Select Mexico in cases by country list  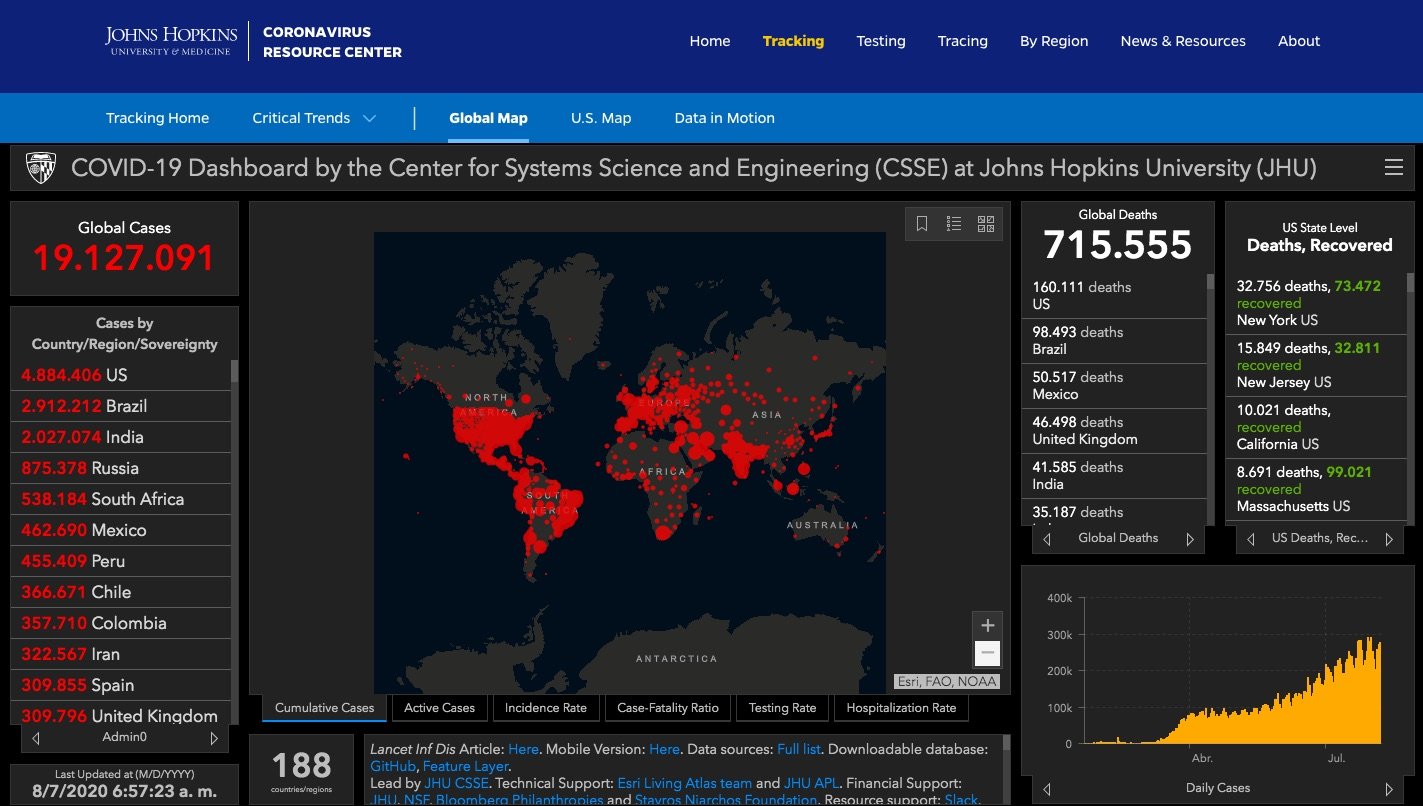(121, 530)
